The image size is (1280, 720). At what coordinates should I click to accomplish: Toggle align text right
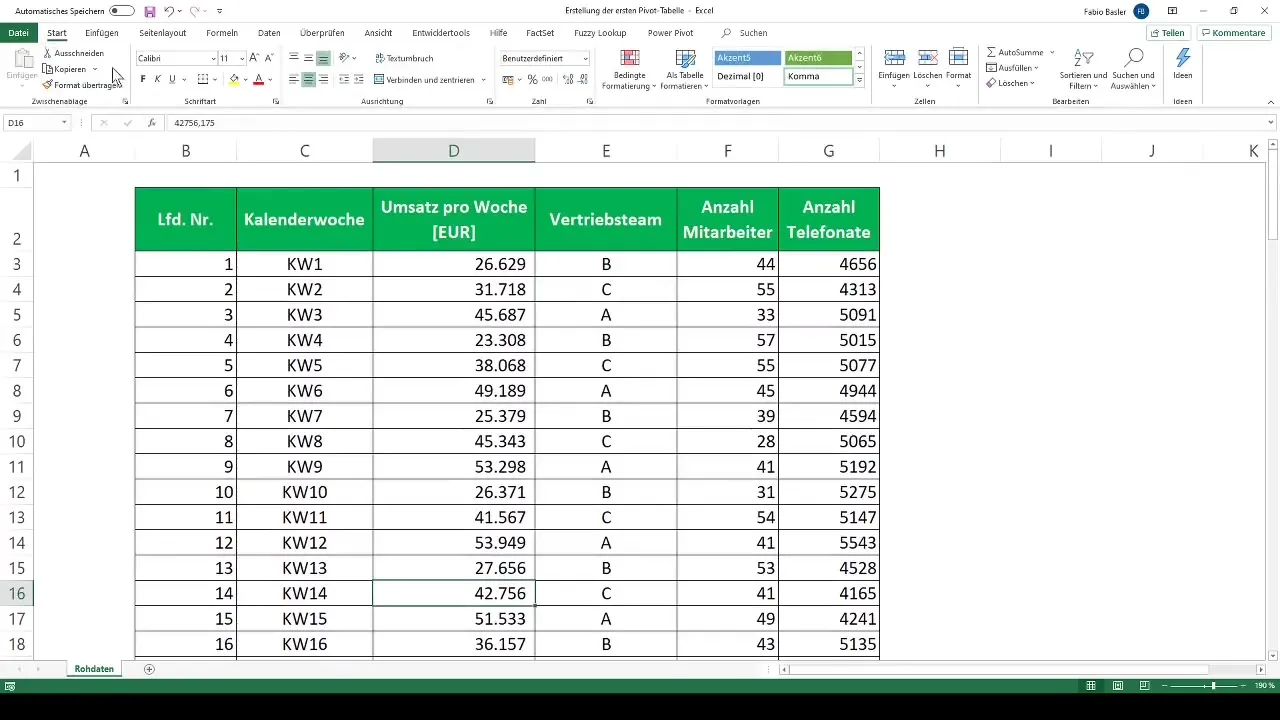(x=323, y=79)
